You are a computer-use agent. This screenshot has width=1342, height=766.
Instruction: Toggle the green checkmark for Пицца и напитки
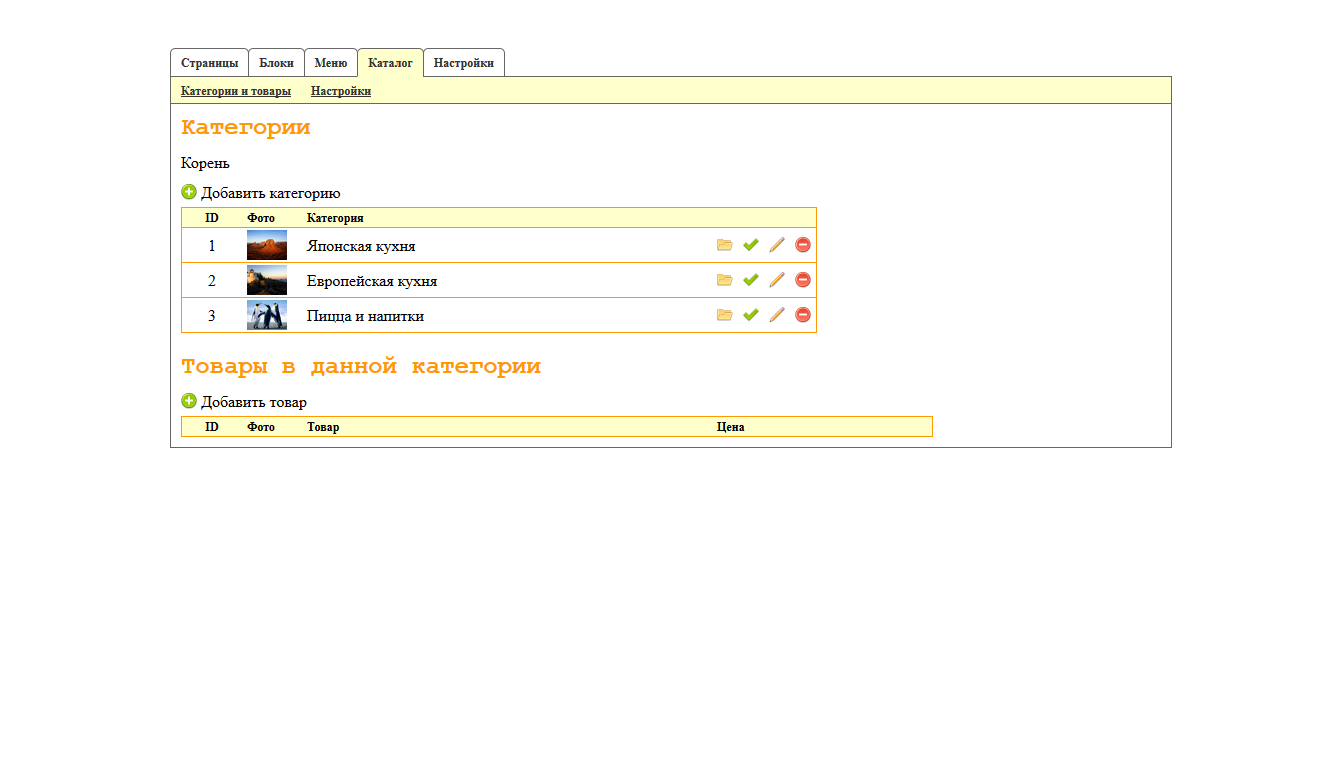point(751,315)
